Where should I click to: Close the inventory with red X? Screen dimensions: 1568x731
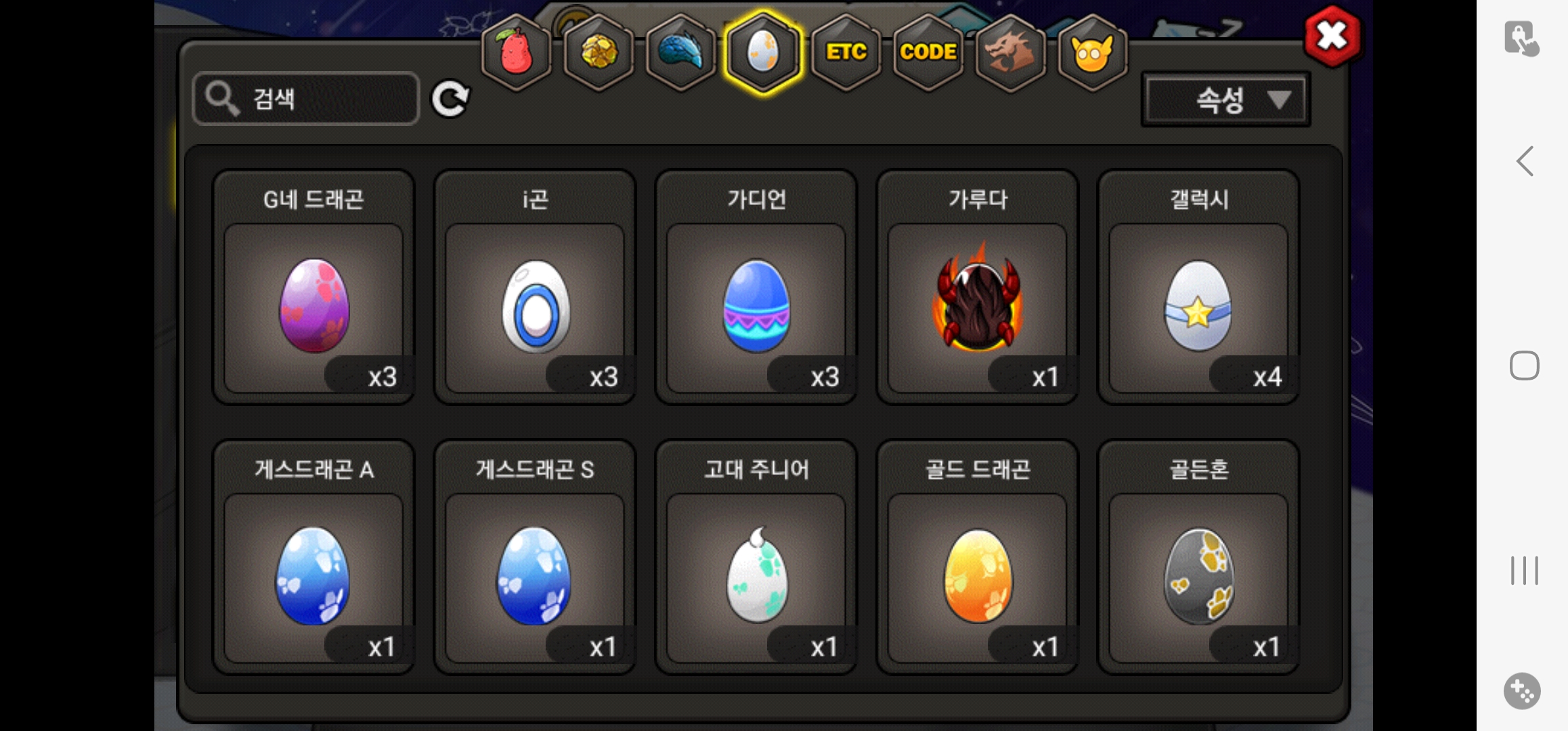(1332, 37)
